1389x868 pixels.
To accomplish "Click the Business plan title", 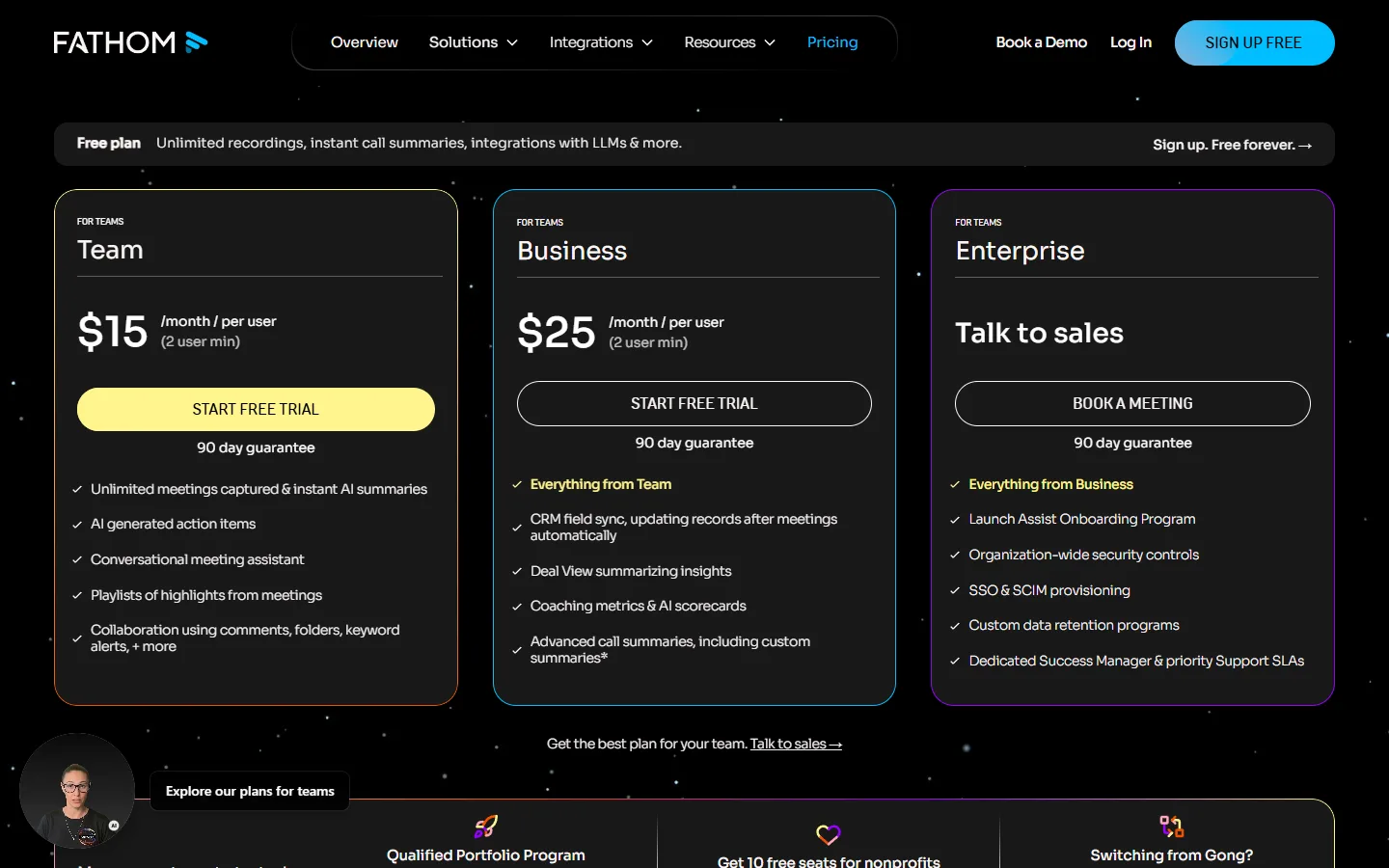I will (572, 251).
